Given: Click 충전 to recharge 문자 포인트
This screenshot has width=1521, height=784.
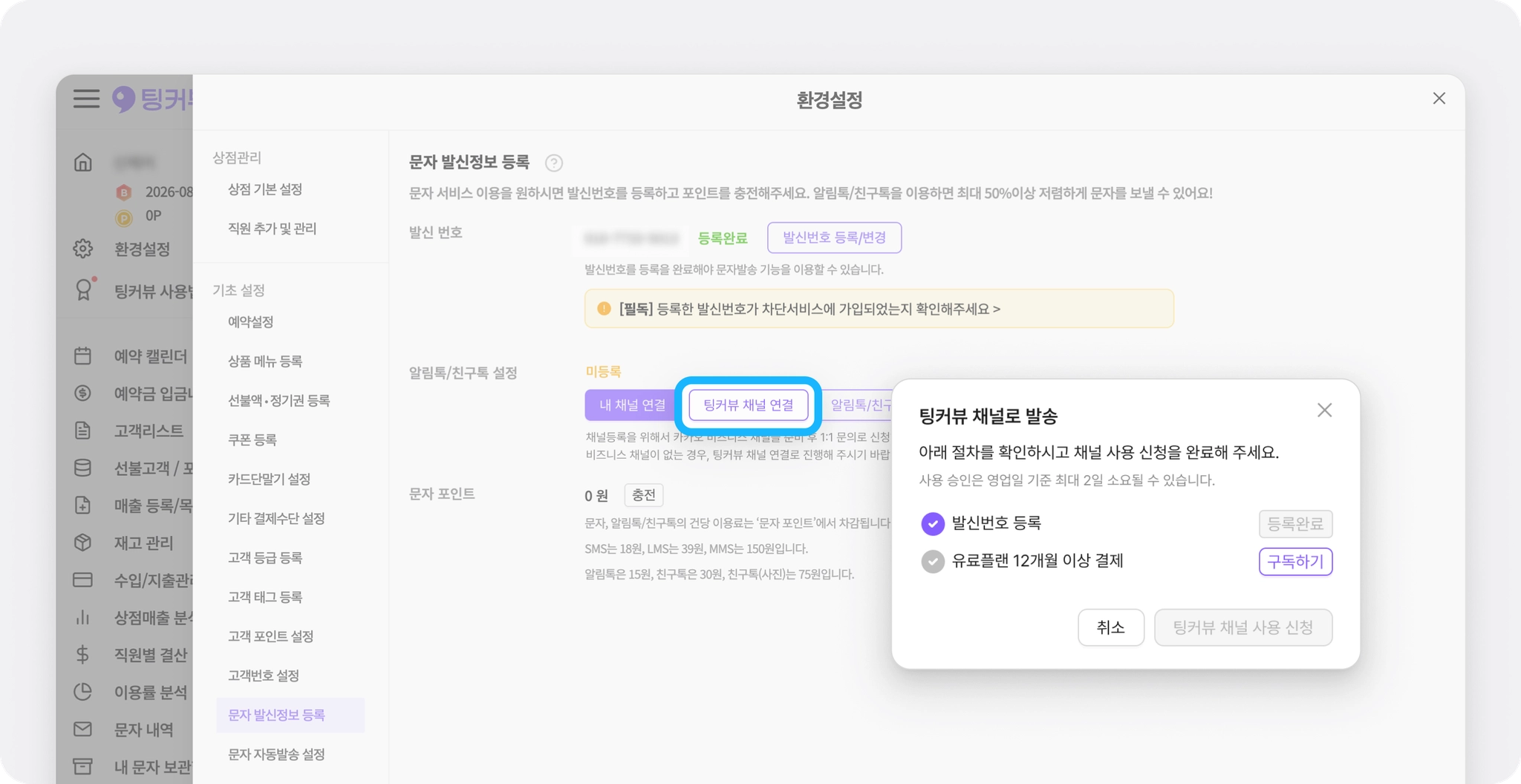Looking at the screenshot, I should [644, 495].
